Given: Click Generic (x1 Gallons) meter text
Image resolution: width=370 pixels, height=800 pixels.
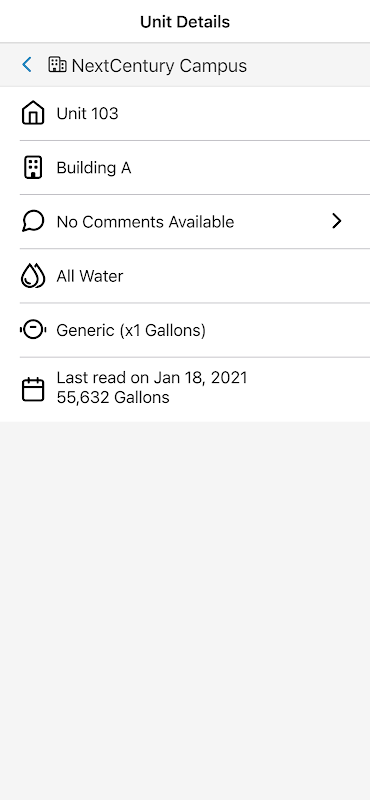Looking at the screenshot, I should [x=131, y=331].
